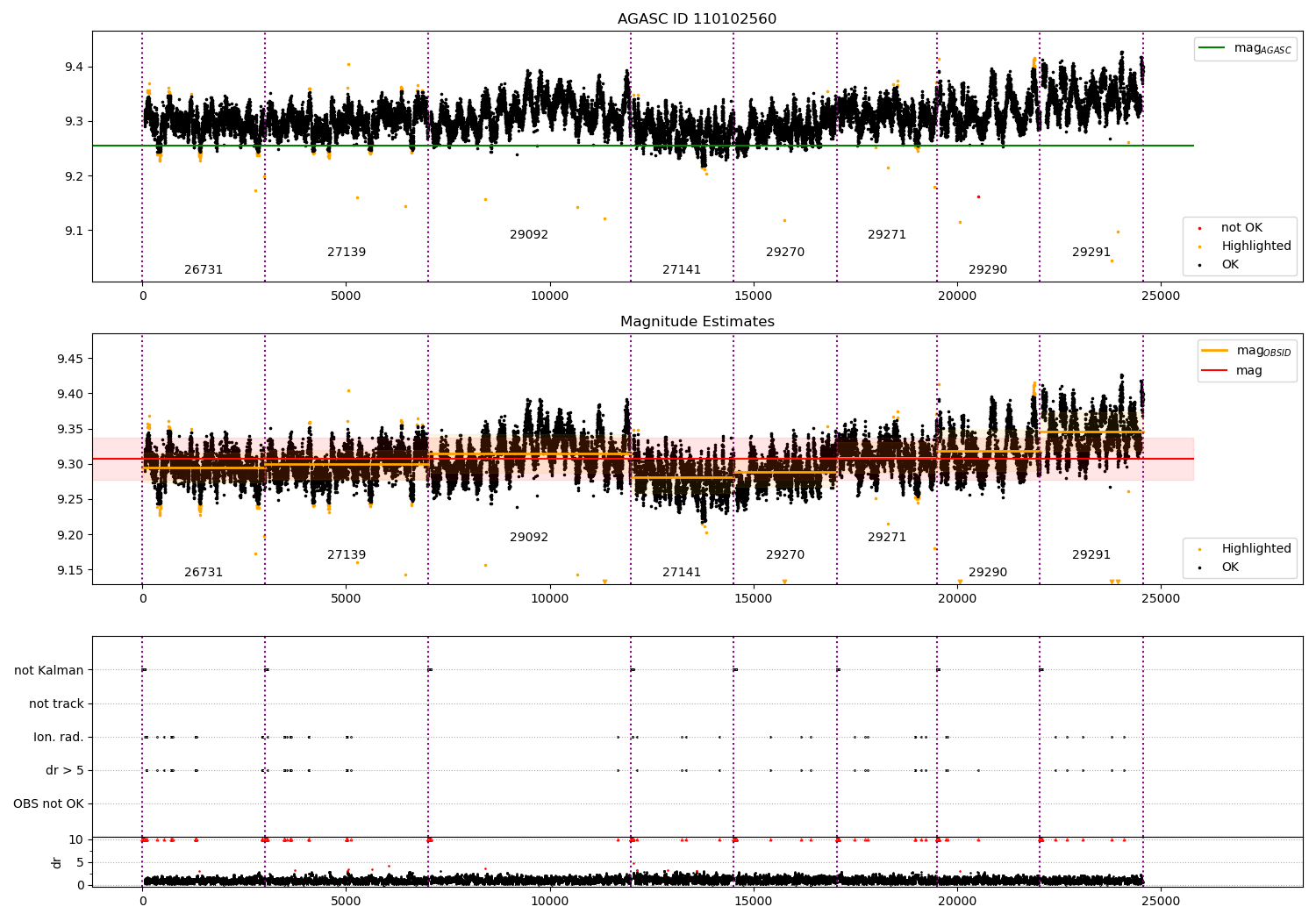Click obsid label 29271 in top plot
The image size is (1316, 921).
(887, 235)
